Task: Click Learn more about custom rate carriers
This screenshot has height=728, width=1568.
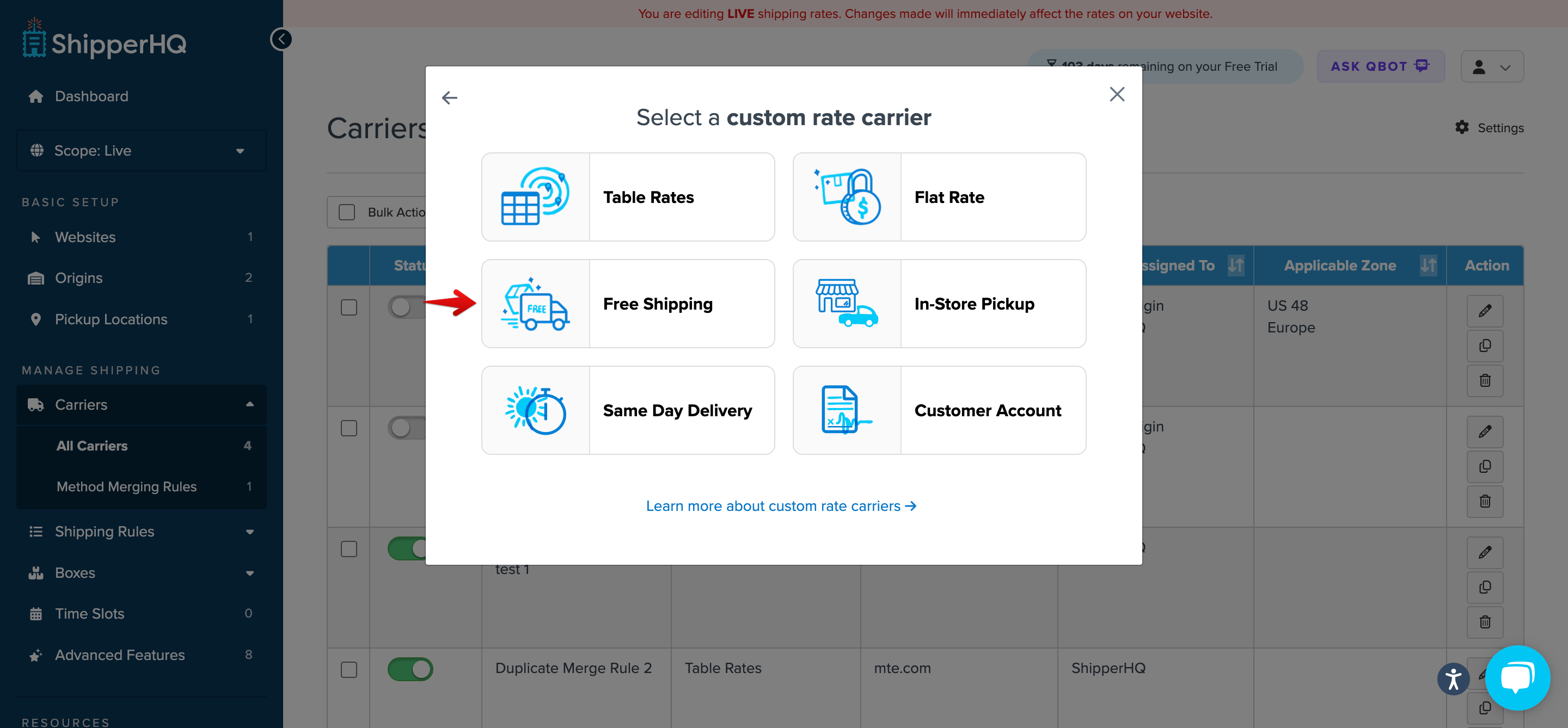Action: tap(781, 506)
